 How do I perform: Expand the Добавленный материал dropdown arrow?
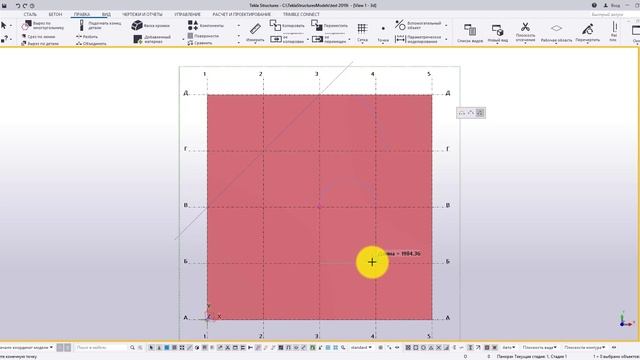click(183, 40)
